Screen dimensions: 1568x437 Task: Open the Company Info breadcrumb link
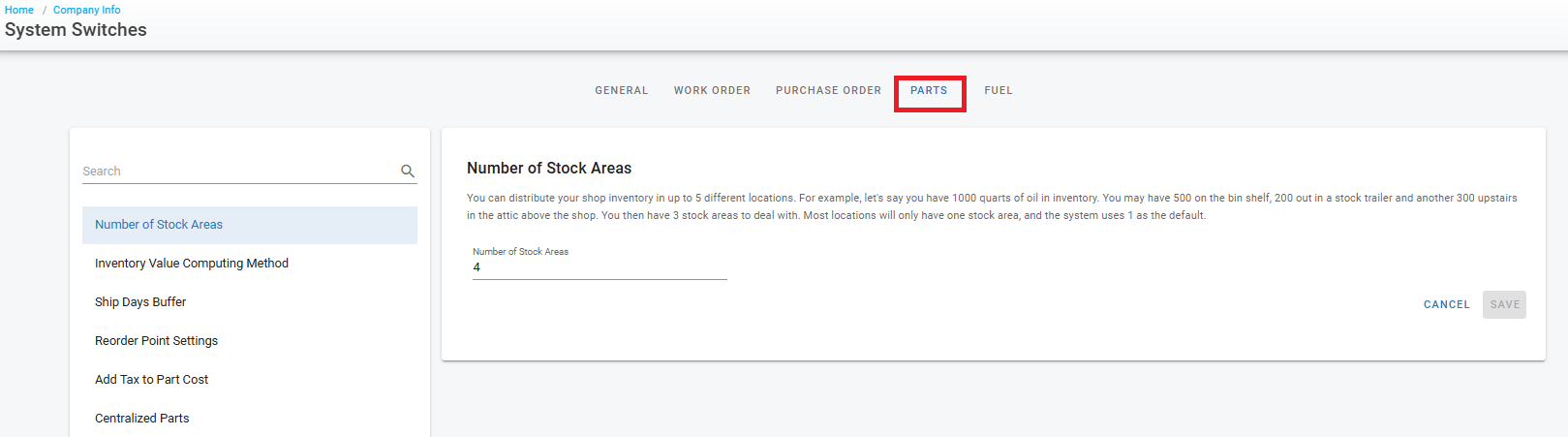point(87,10)
